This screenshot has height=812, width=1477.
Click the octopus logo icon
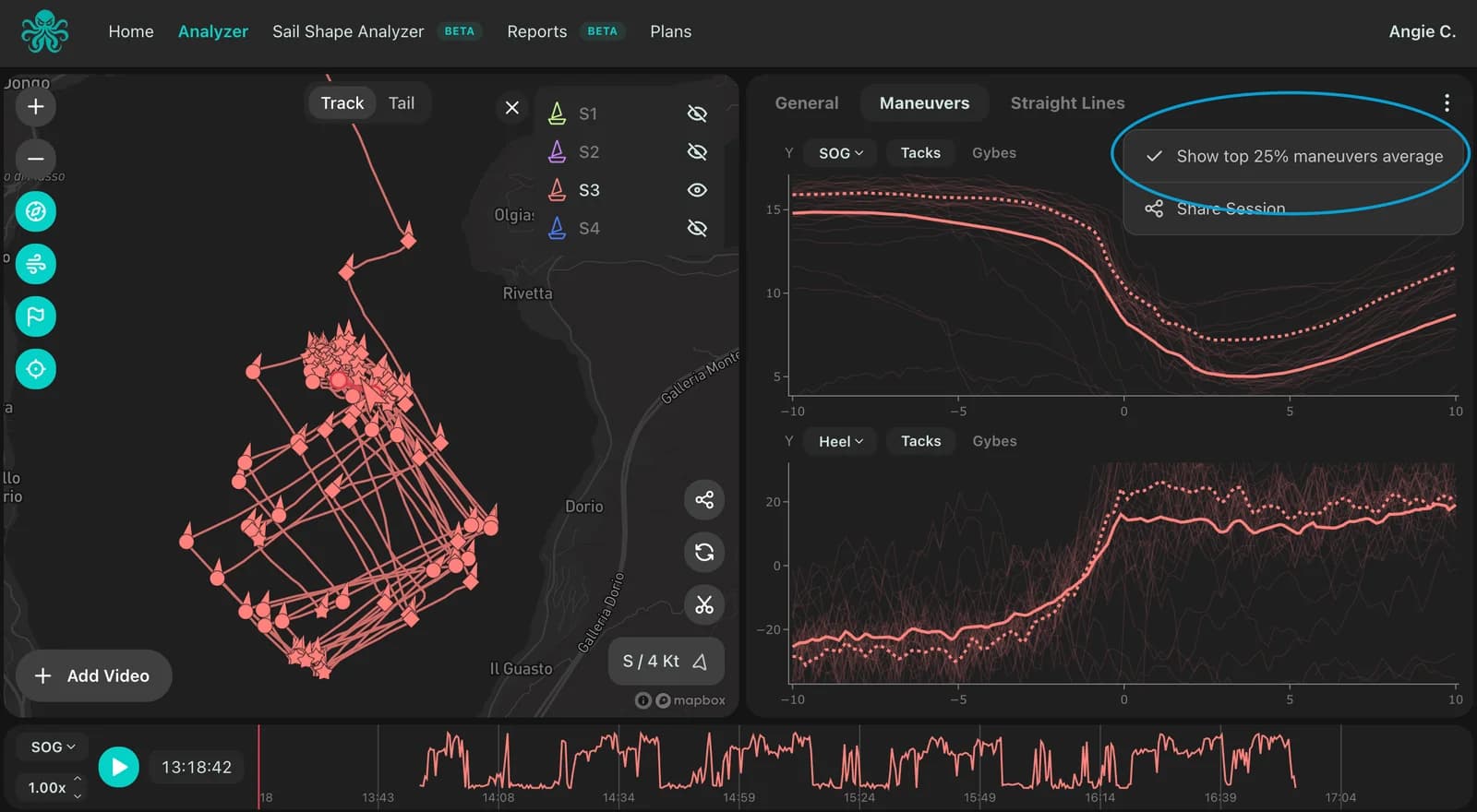click(44, 30)
